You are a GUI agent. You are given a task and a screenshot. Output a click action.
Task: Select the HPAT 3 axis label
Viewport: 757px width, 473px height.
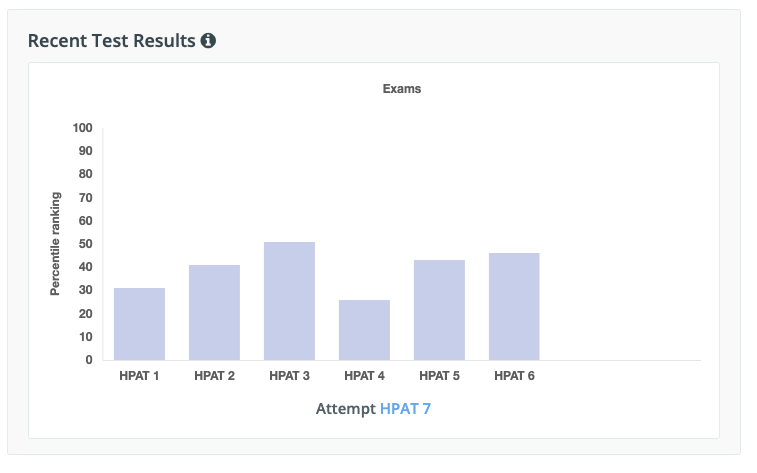point(289,376)
